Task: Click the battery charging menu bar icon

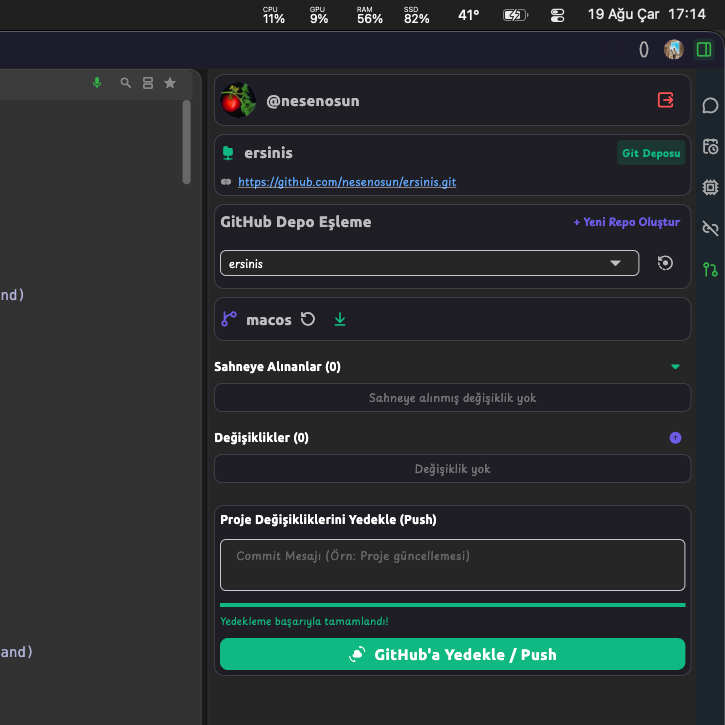Action: (x=515, y=15)
